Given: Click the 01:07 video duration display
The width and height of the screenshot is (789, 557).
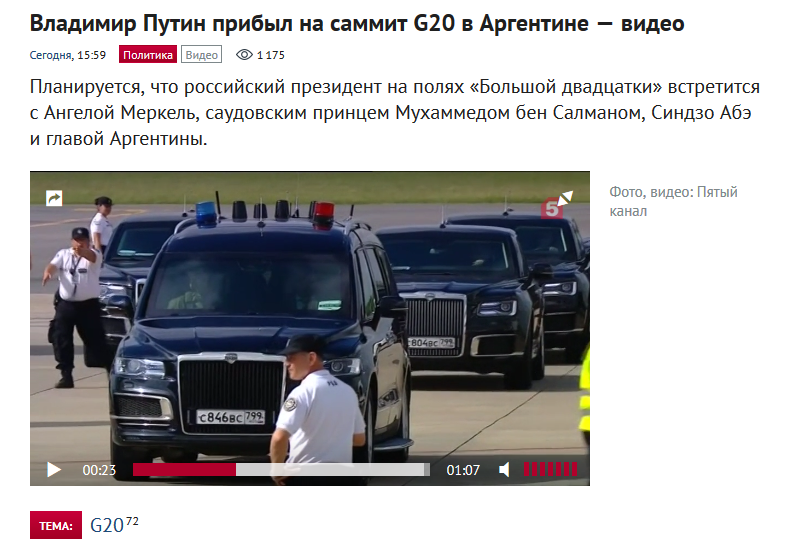Looking at the screenshot, I should point(463,470).
